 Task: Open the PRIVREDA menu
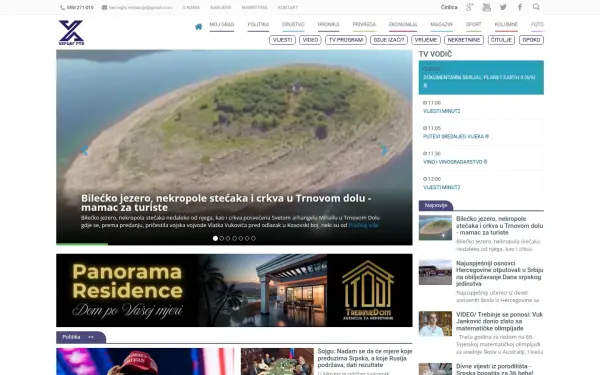point(364,25)
